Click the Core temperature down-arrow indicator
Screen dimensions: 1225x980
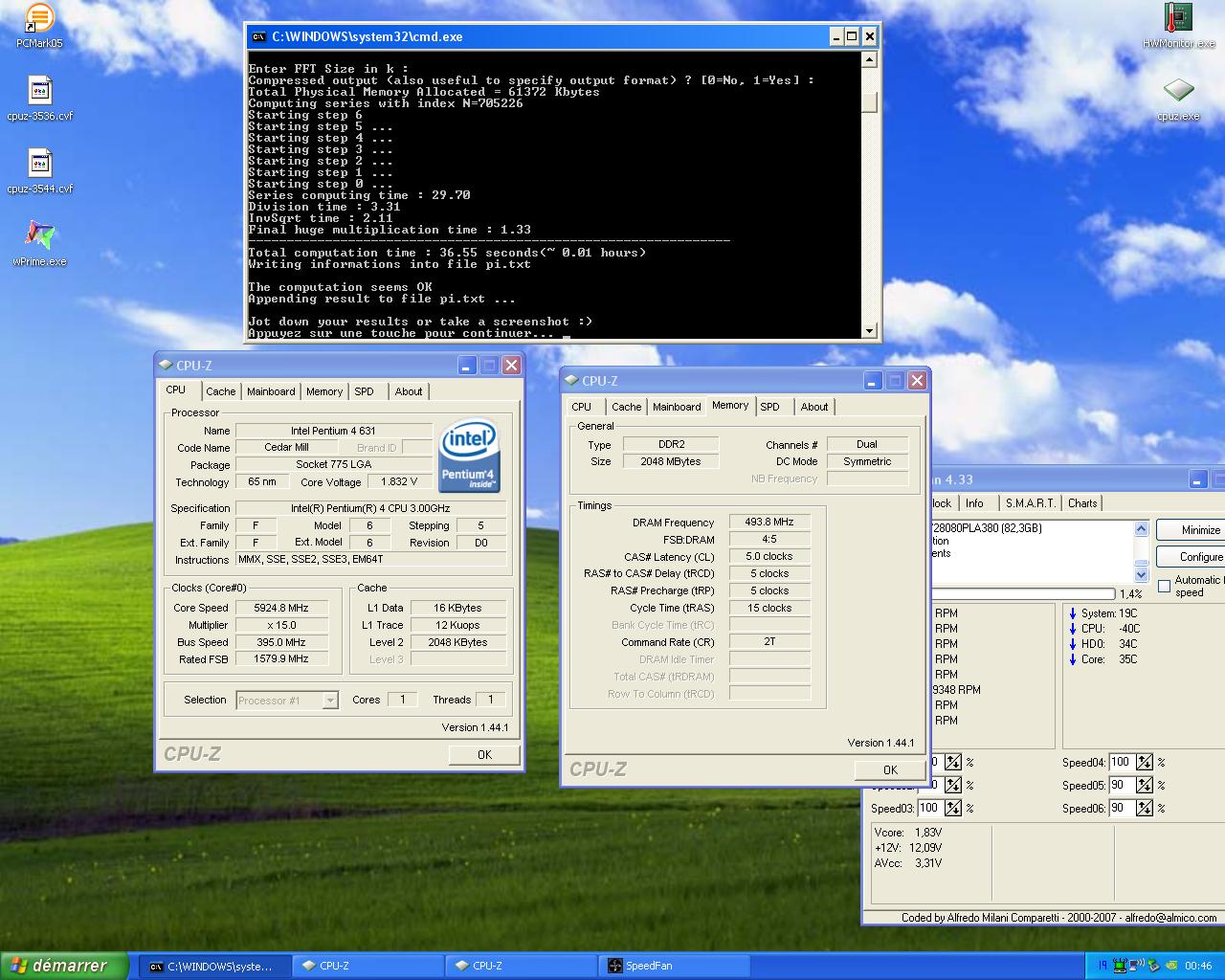tap(1073, 659)
